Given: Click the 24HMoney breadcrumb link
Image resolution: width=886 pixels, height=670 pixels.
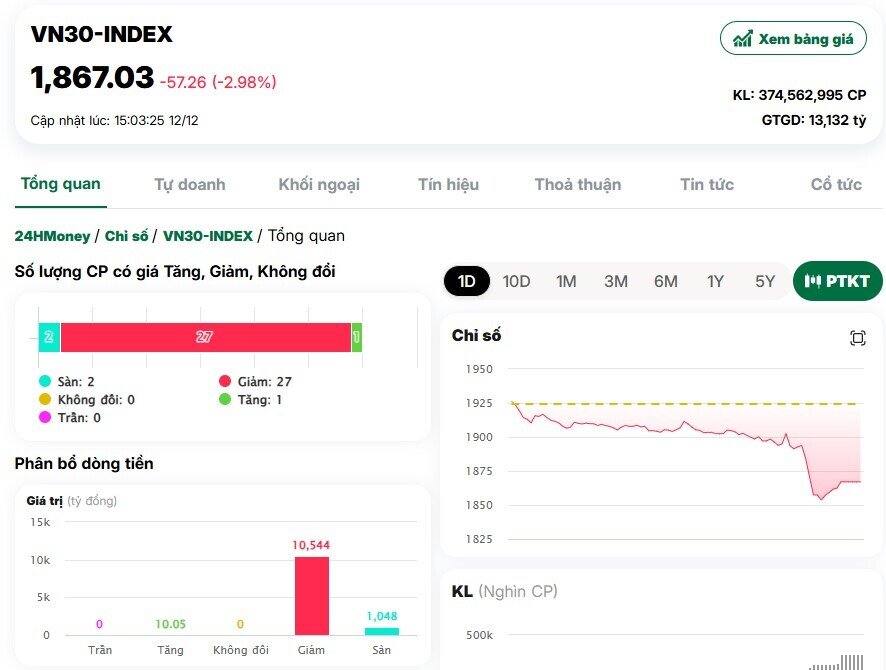Looking at the screenshot, I should 52,236.
